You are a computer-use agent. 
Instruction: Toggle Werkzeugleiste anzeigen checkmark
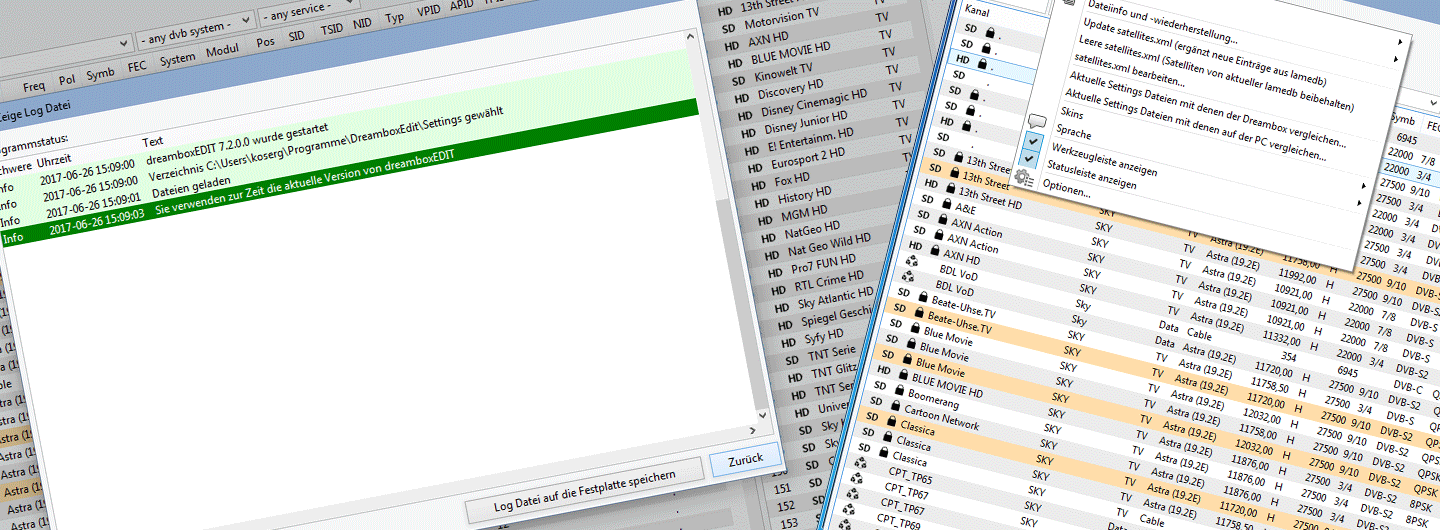[x=1031, y=142]
